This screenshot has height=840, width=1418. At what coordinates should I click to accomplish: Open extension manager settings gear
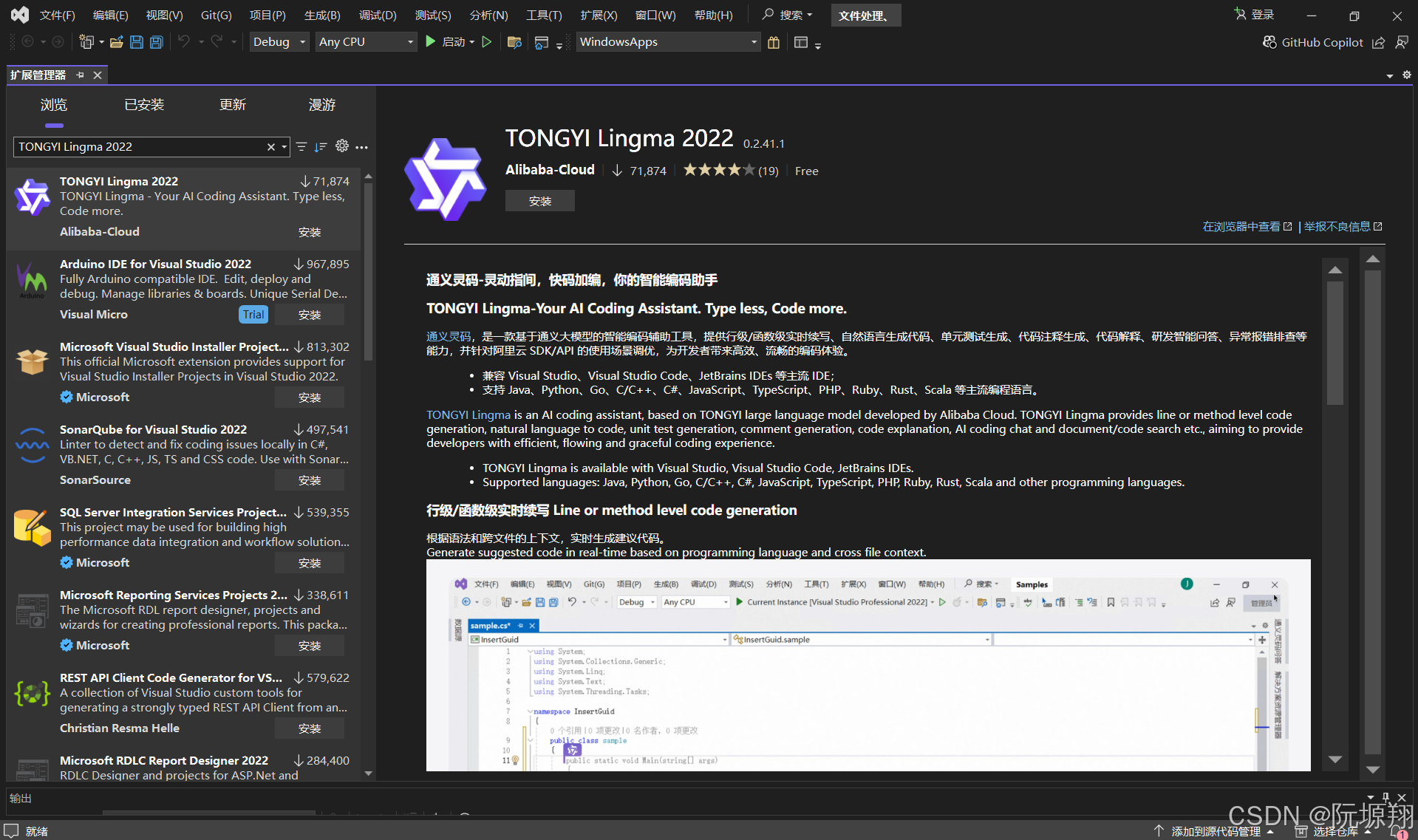coord(341,146)
